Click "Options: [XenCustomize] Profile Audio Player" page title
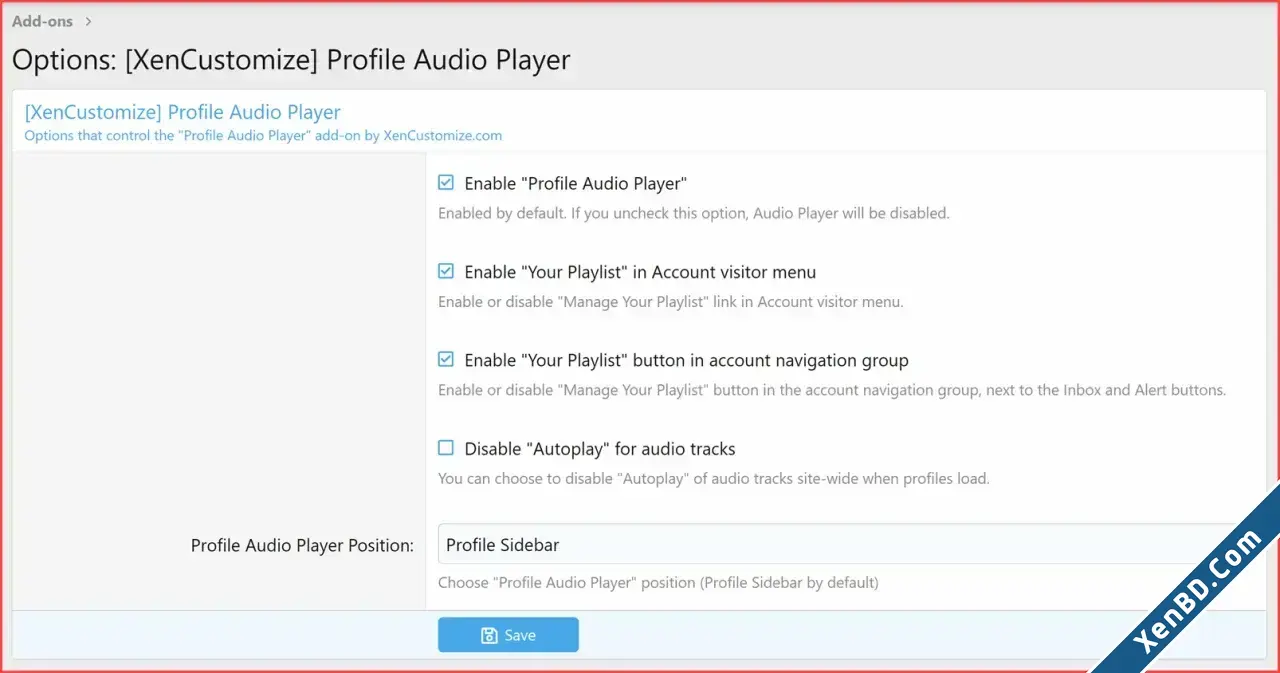Viewport: 1280px width, 673px height. [291, 60]
